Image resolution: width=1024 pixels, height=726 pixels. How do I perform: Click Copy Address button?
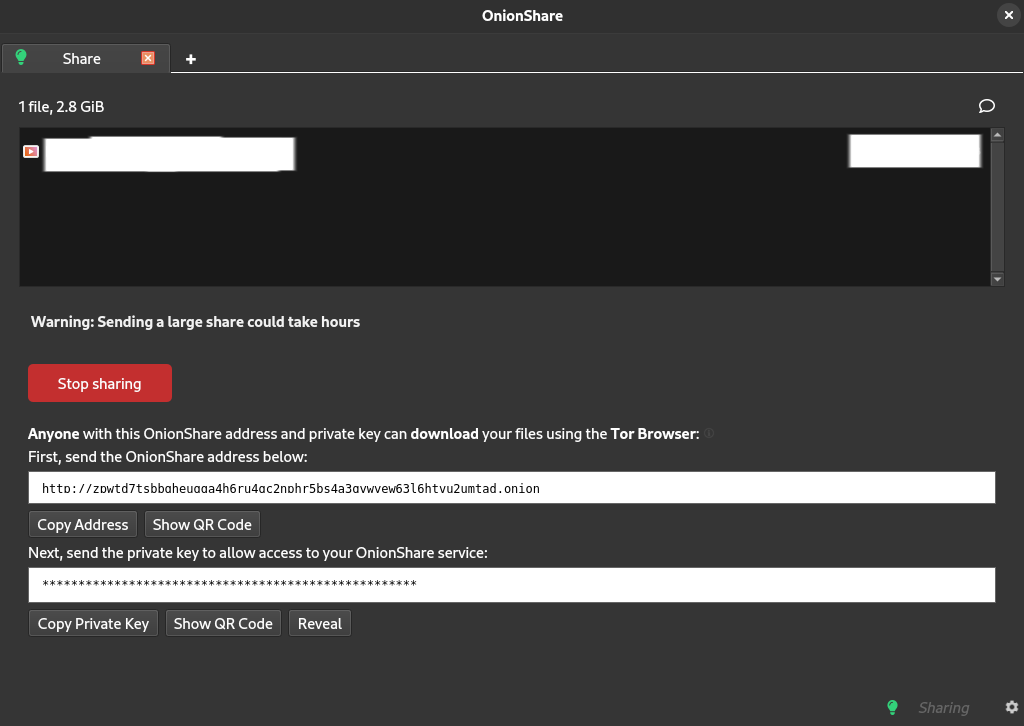83,524
